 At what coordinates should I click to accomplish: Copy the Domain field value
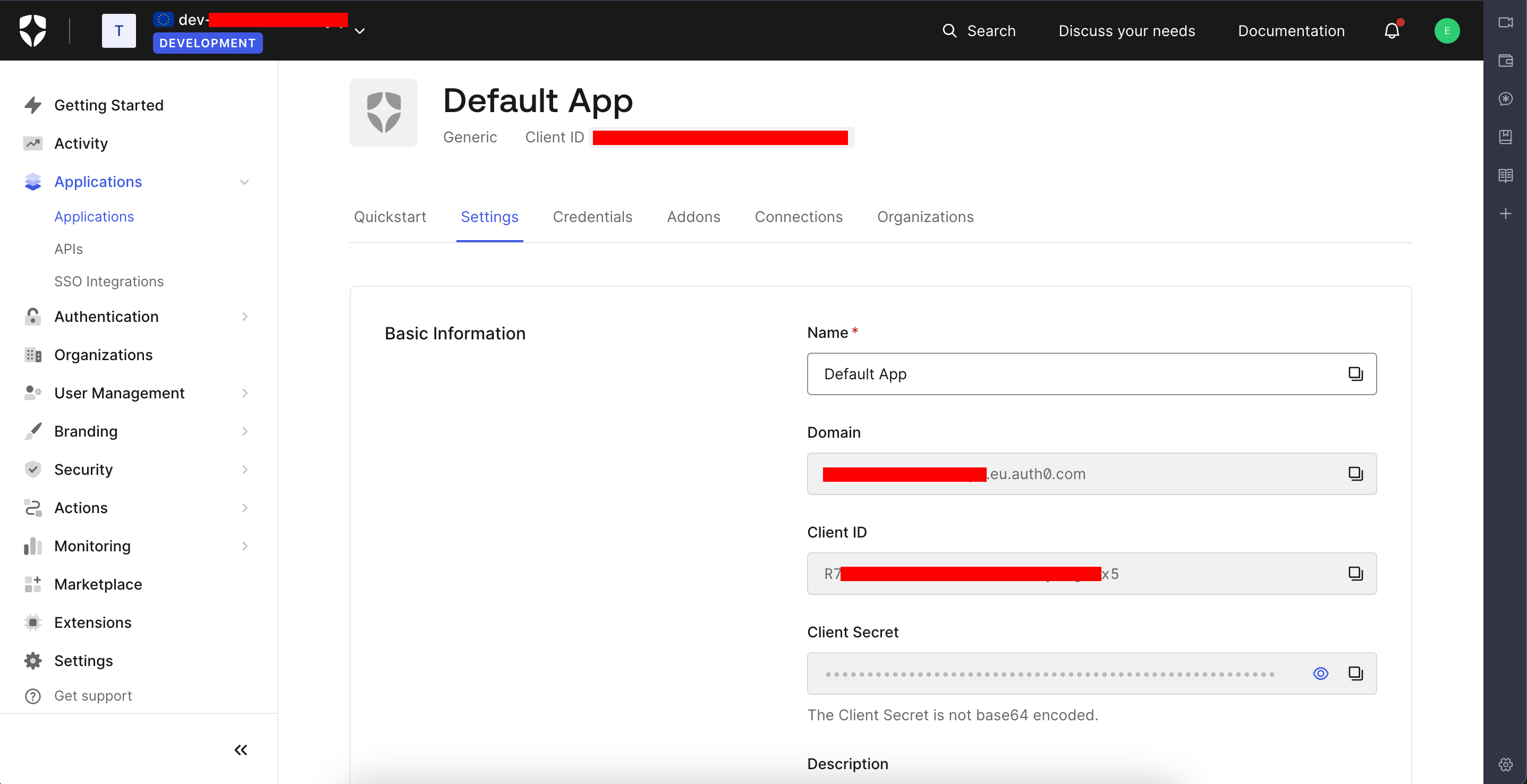pos(1355,473)
